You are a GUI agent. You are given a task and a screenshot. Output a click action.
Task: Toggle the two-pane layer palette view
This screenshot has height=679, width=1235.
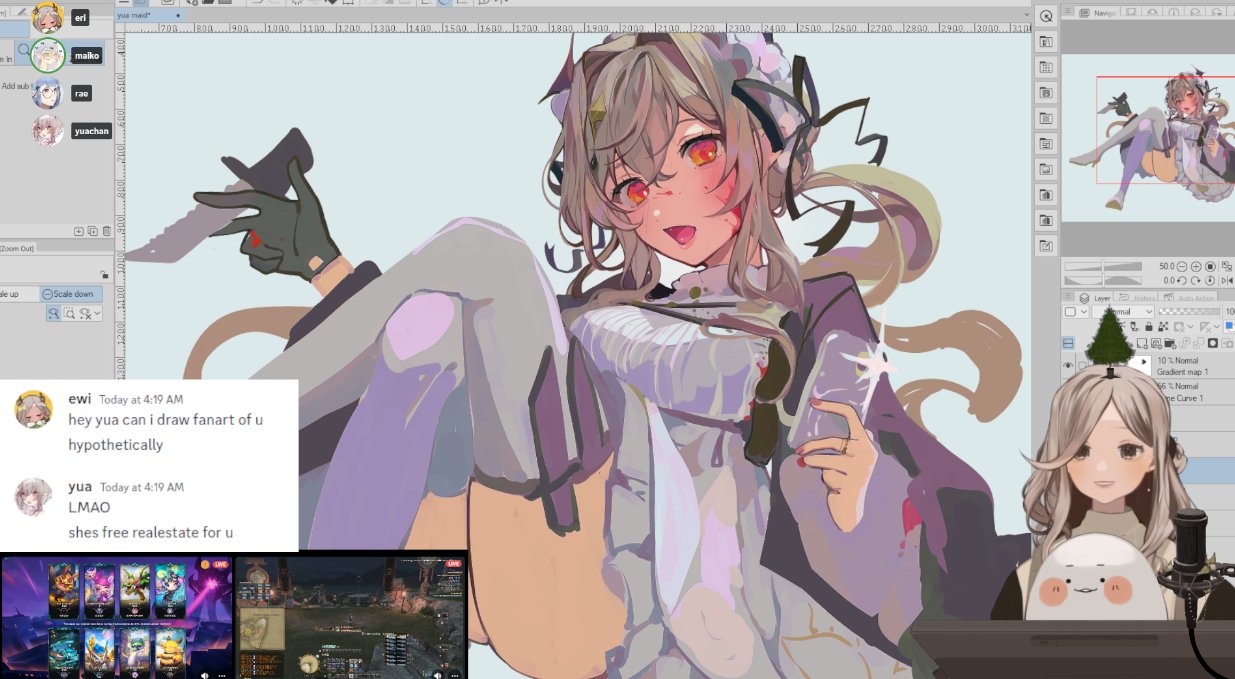click(x=1068, y=343)
